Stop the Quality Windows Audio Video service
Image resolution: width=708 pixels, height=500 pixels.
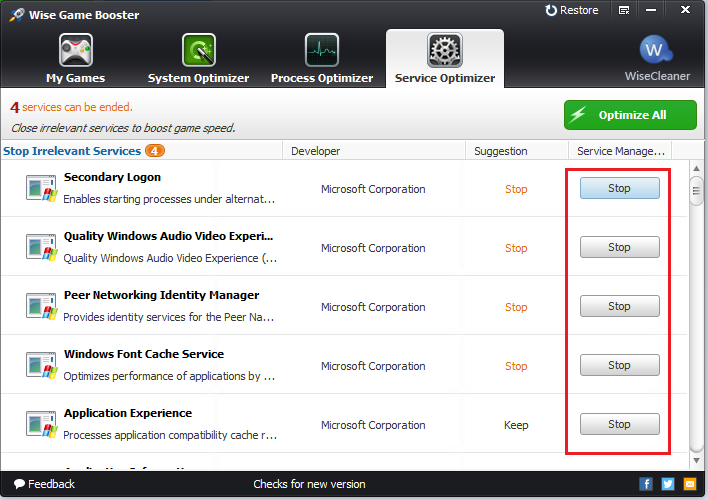coord(619,247)
